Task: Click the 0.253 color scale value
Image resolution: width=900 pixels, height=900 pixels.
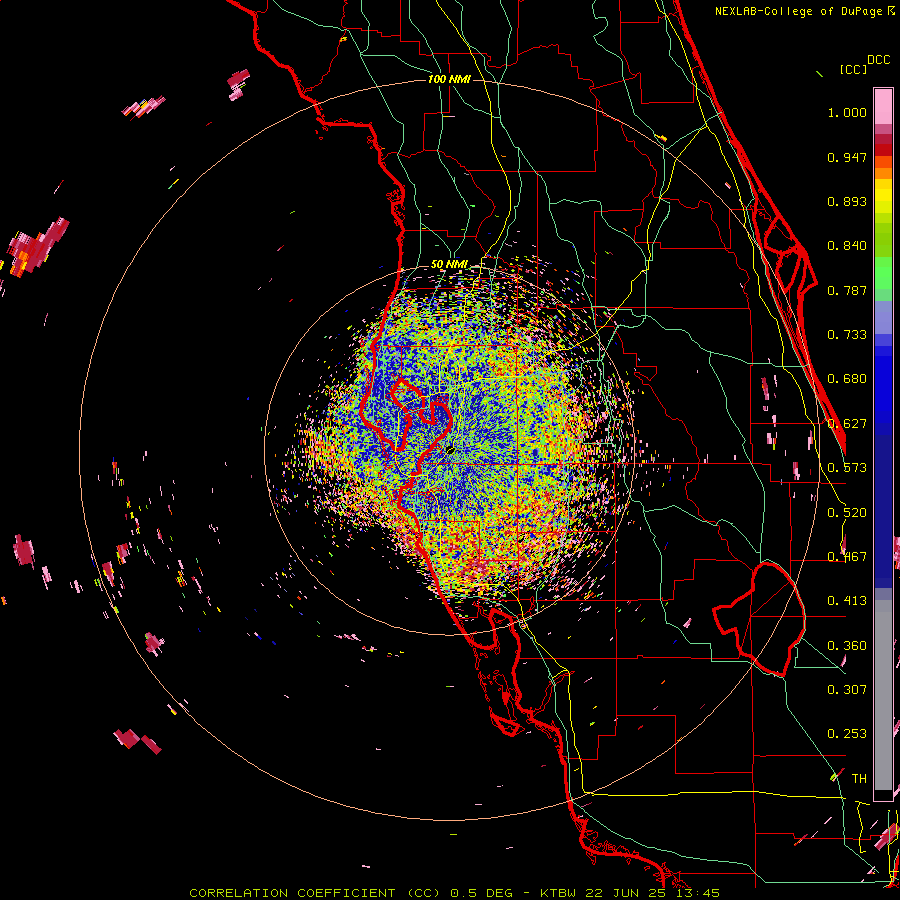Action: coord(847,734)
